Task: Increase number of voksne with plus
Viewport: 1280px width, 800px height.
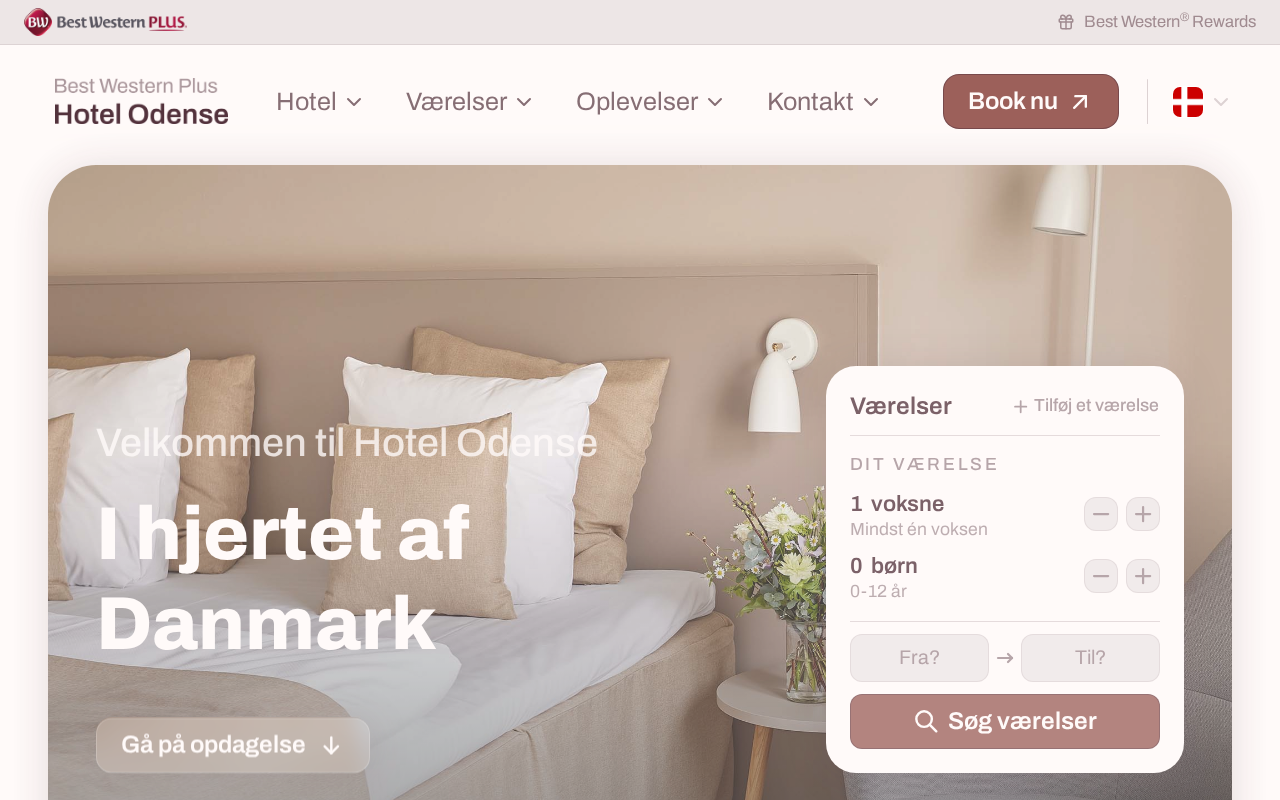Action: pos(1143,514)
